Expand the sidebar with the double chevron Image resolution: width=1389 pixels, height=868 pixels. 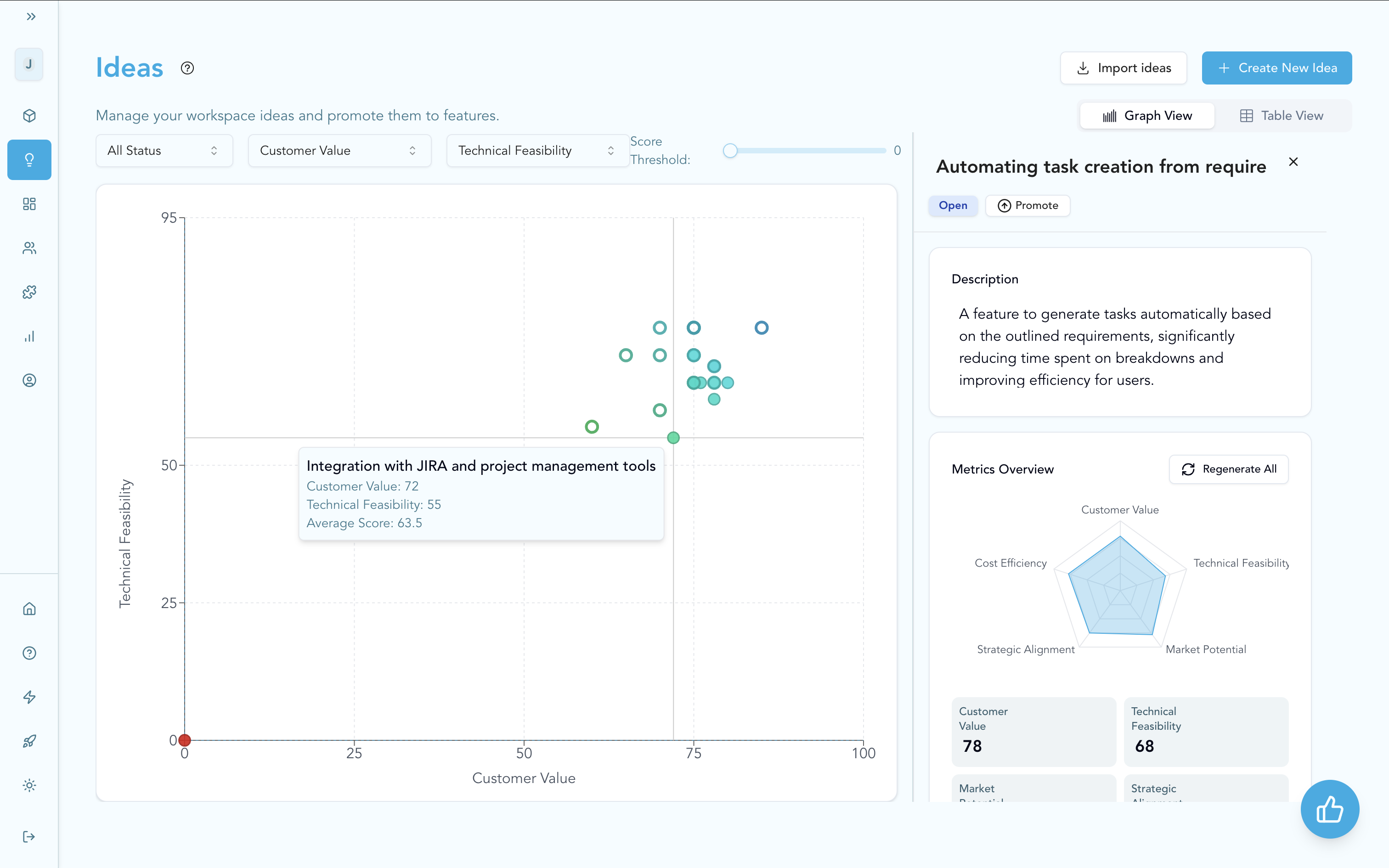click(31, 17)
